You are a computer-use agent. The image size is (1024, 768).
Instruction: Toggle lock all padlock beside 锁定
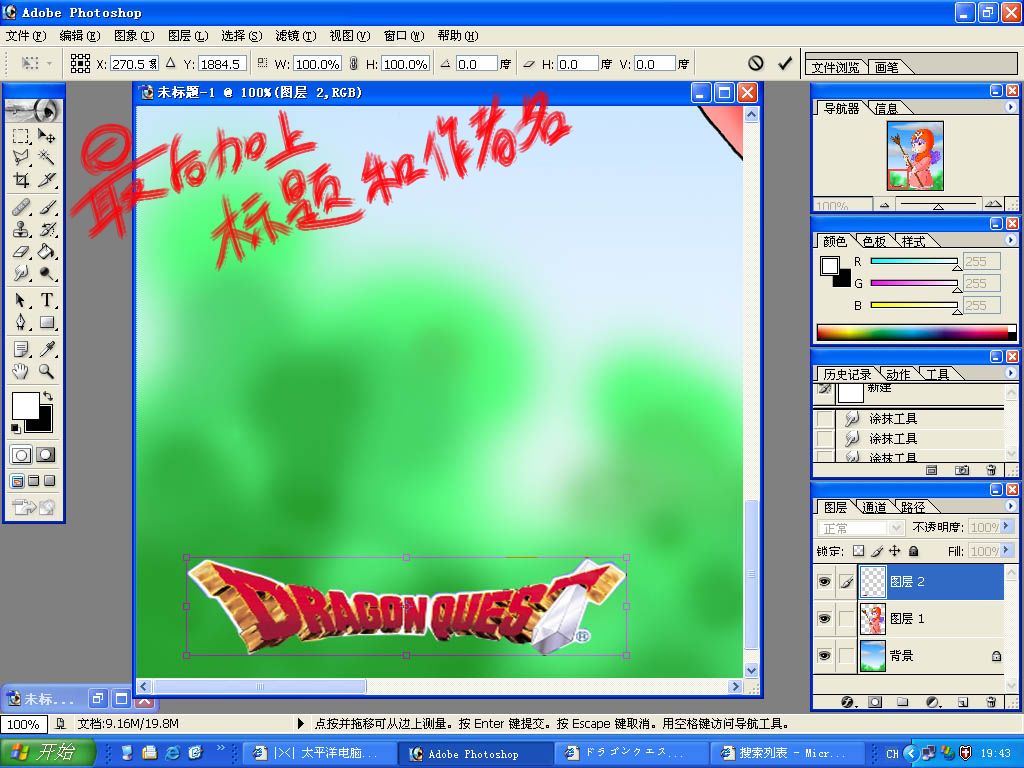click(914, 551)
